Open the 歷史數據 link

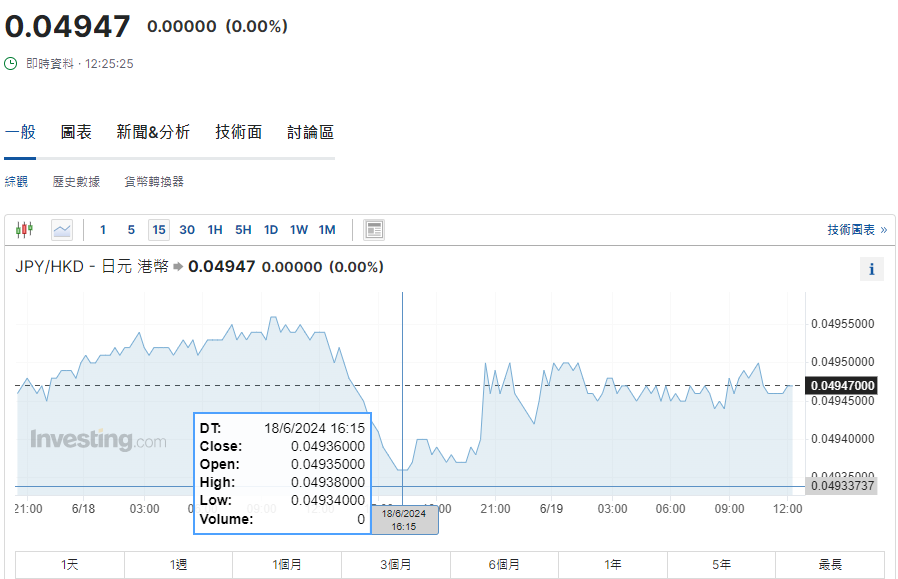[x=76, y=182]
